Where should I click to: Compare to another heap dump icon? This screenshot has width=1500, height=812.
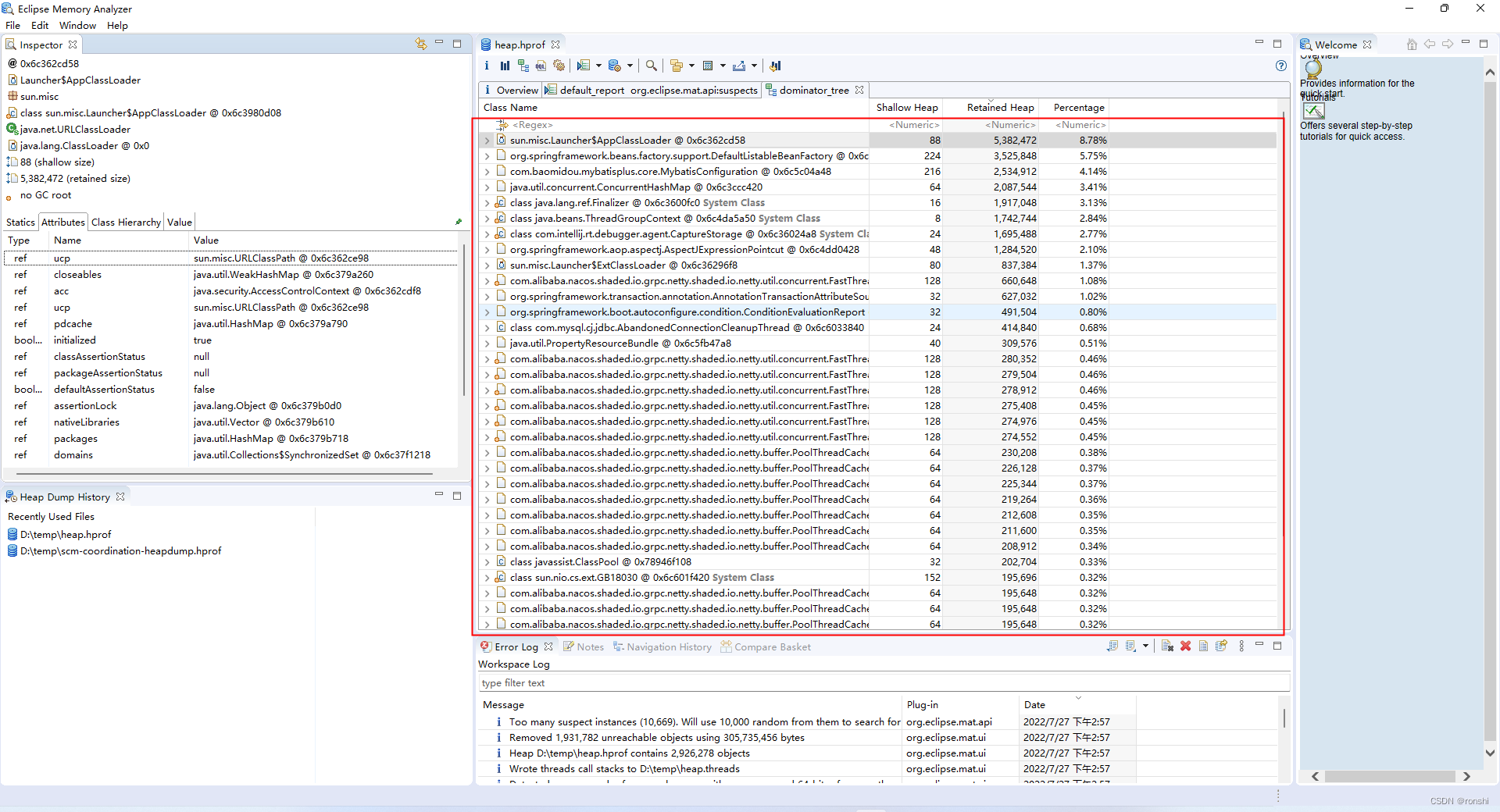pos(775,66)
